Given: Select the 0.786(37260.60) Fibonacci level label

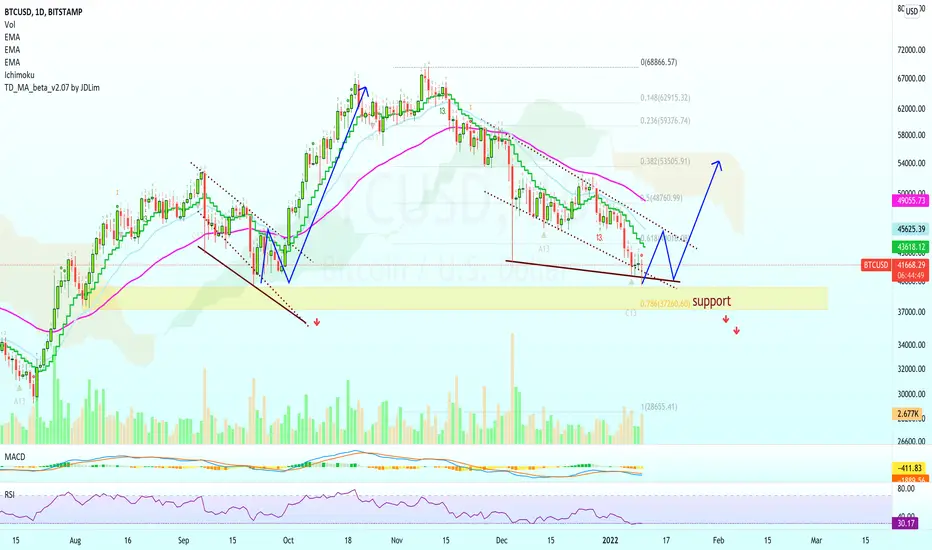Looking at the screenshot, I should point(665,303).
